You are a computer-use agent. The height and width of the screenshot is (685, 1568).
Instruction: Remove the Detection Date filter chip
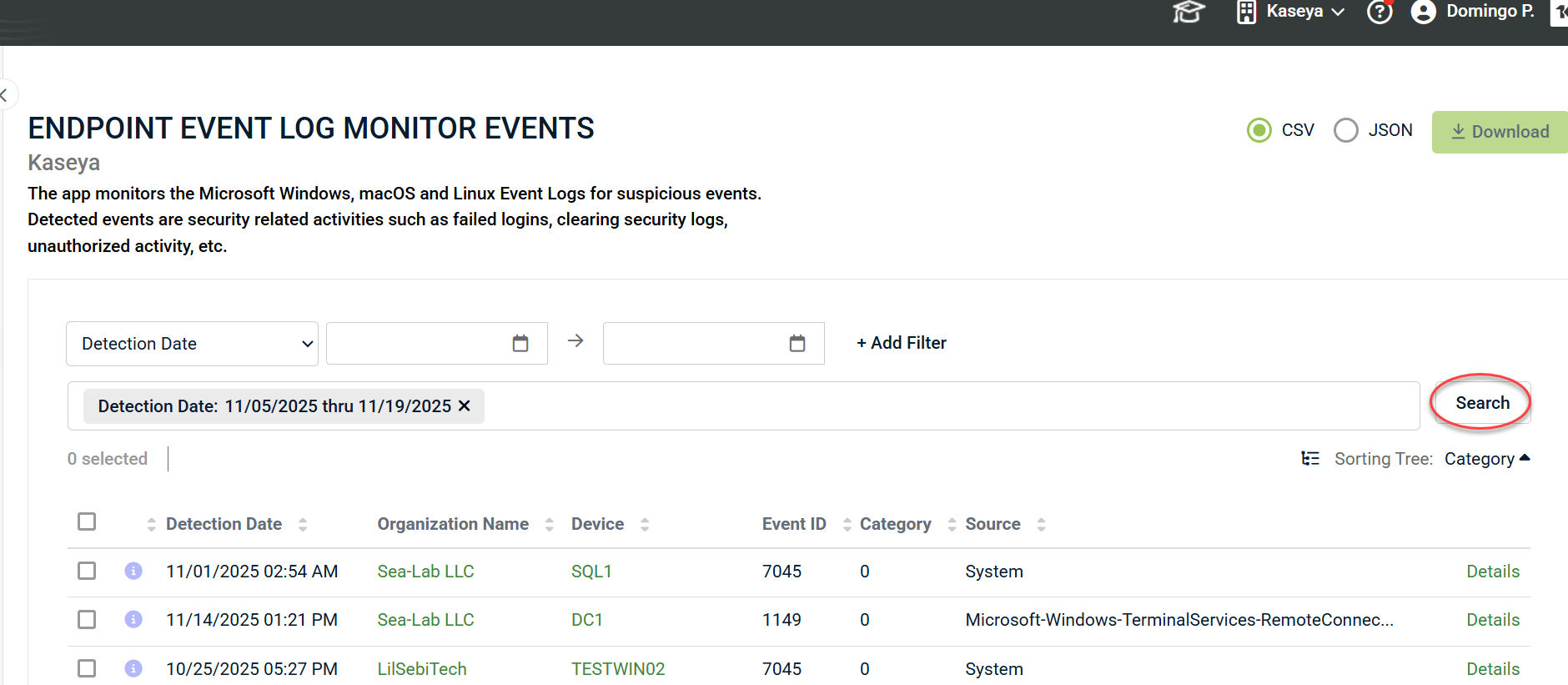coord(465,405)
